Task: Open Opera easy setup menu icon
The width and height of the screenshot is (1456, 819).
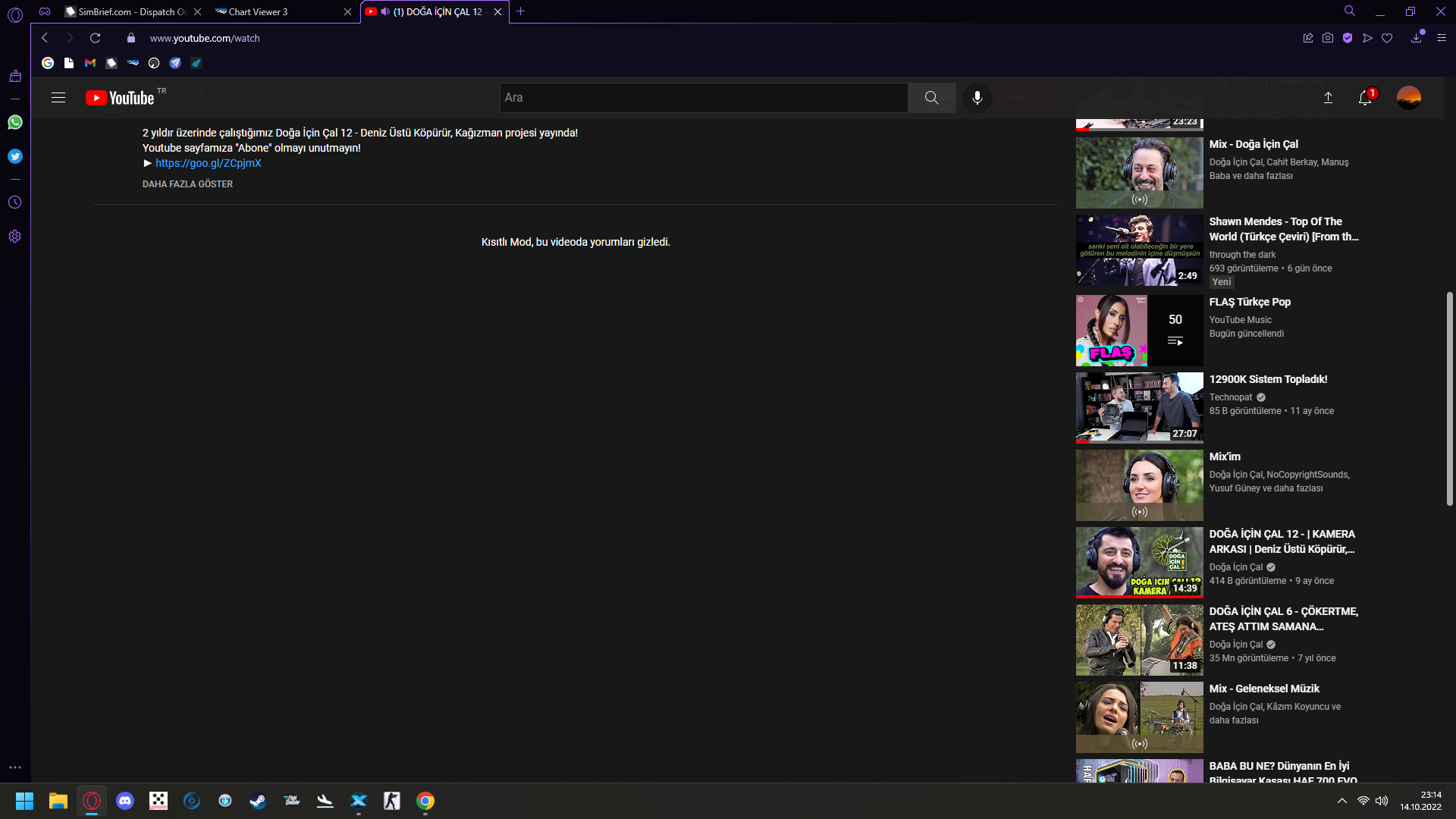Action: (1441, 38)
